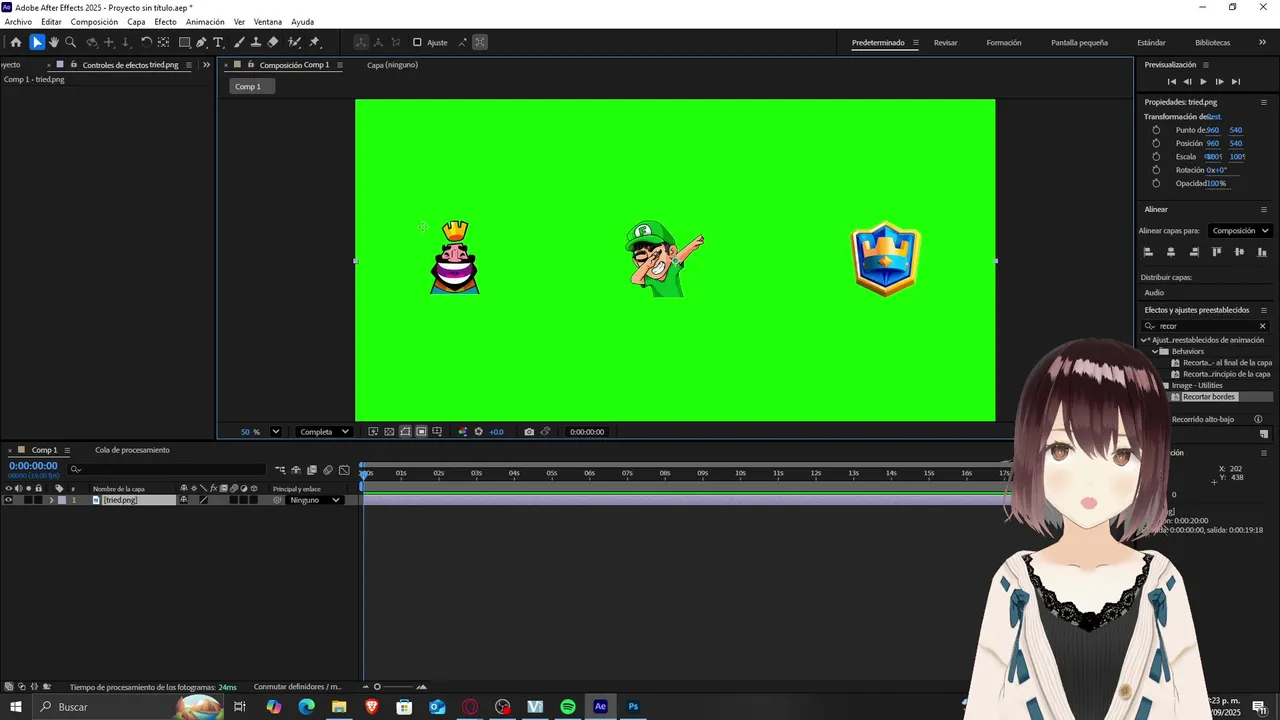
Task: Select the Clone Stamp tool
Action: (x=256, y=42)
